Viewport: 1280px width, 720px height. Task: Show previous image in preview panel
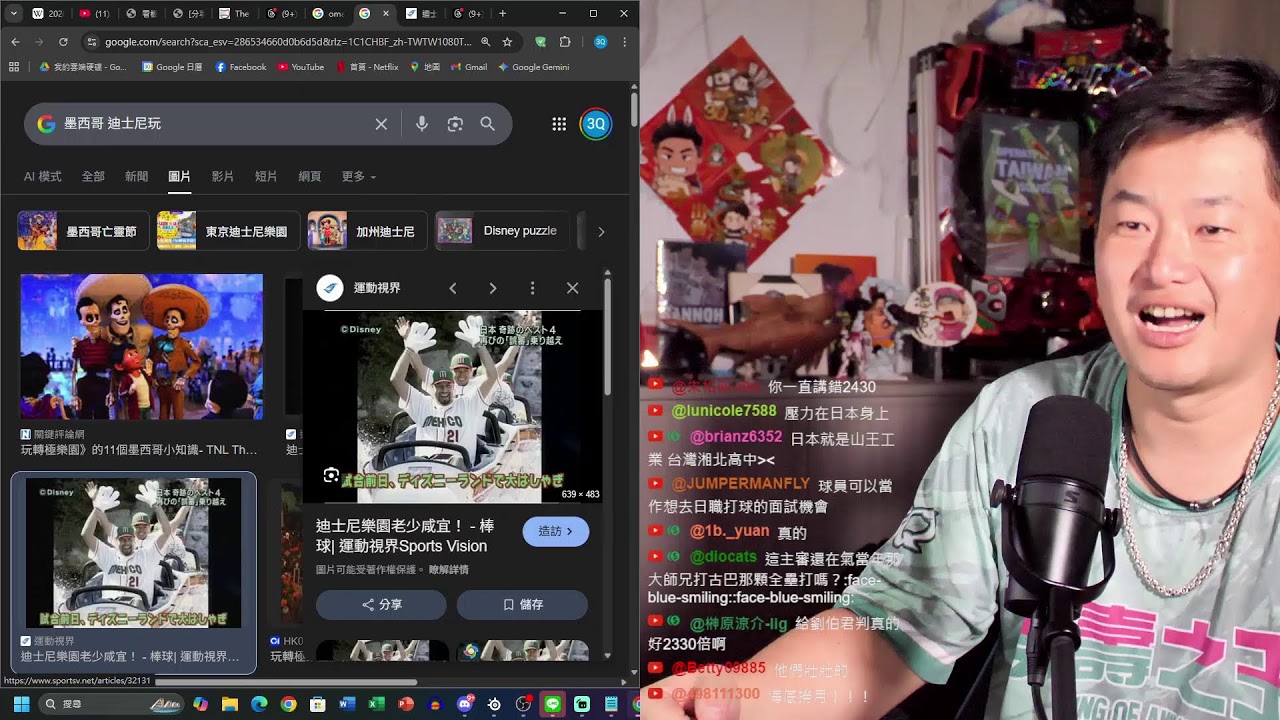(453, 288)
